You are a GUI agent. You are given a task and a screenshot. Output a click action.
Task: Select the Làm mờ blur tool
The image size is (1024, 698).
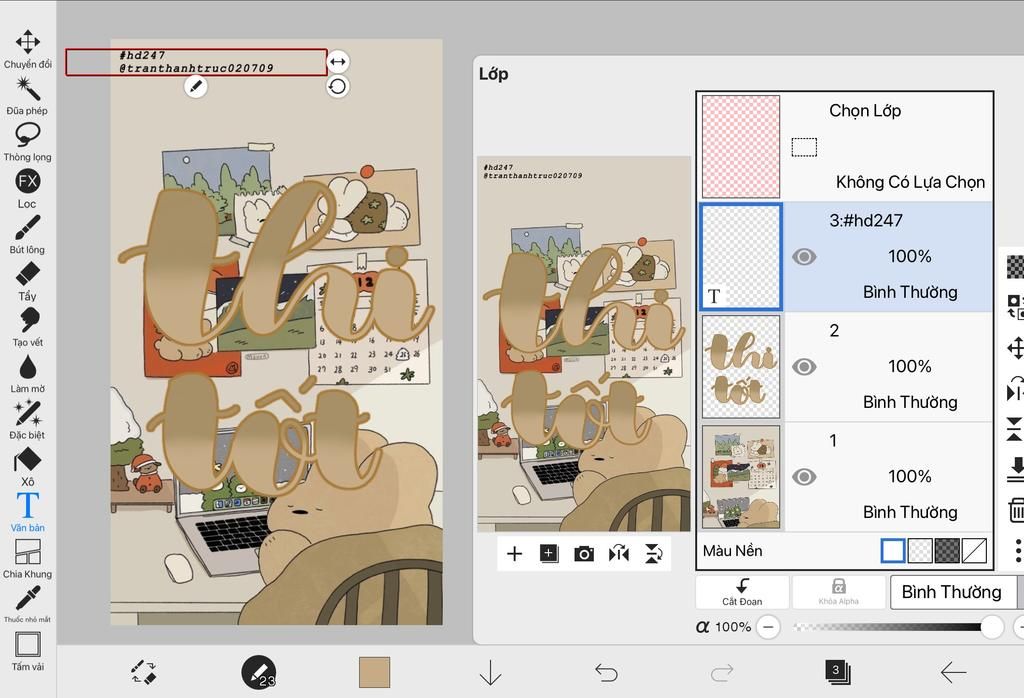pyautogui.click(x=27, y=373)
